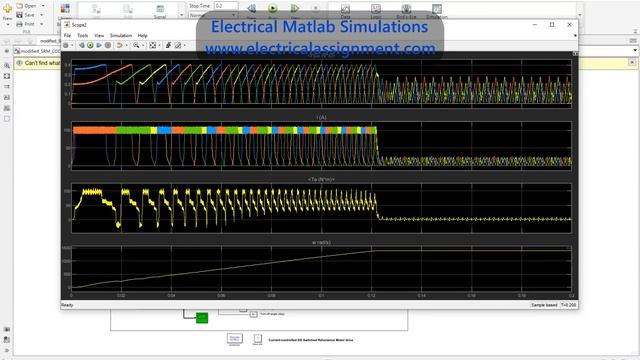Click Step Forward in Simulink toolstrip
The height and width of the screenshot is (360, 640).
click(x=295, y=9)
